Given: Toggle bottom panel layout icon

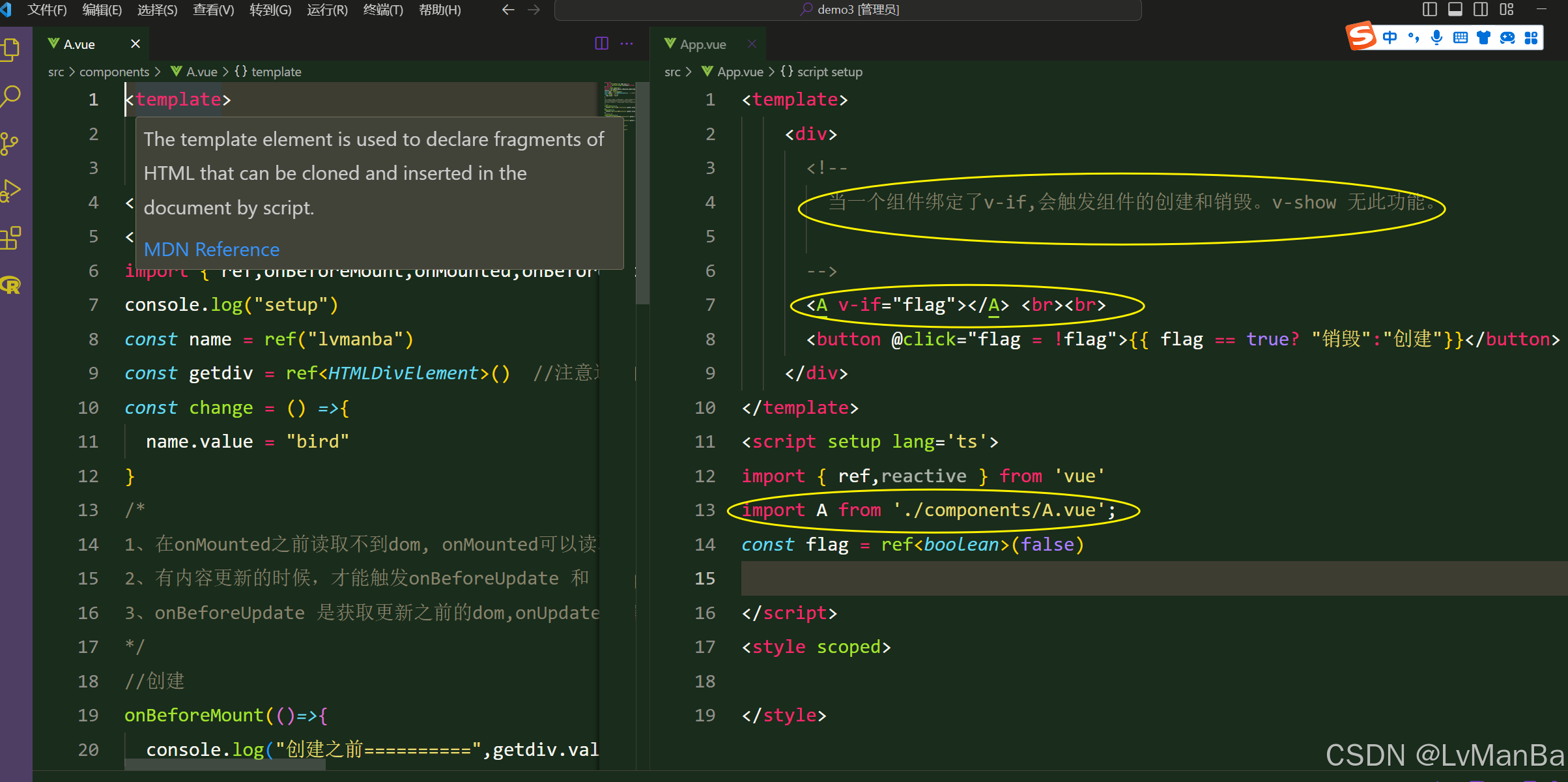Looking at the screenshot, I should [1455, 9].
